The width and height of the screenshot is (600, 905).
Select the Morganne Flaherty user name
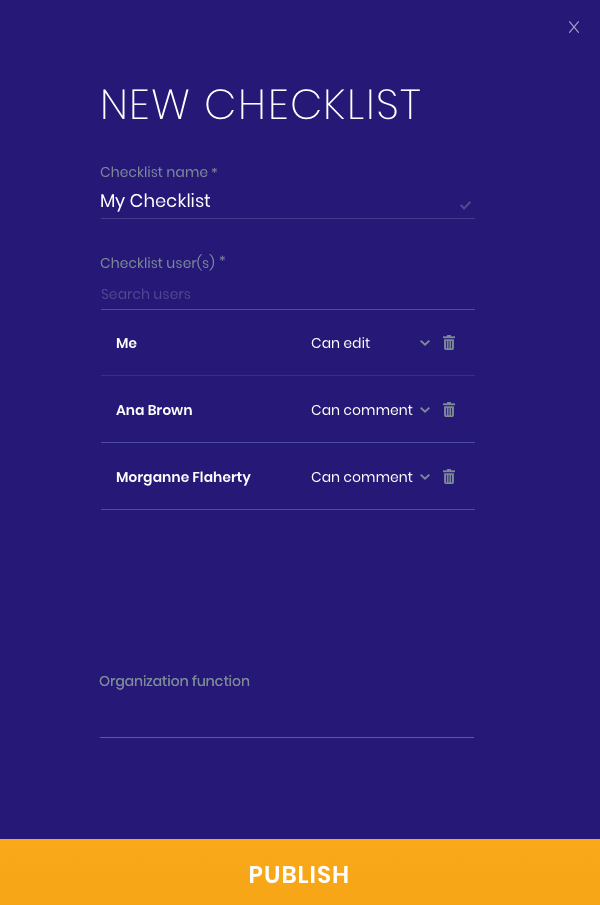tap(183, 477)
